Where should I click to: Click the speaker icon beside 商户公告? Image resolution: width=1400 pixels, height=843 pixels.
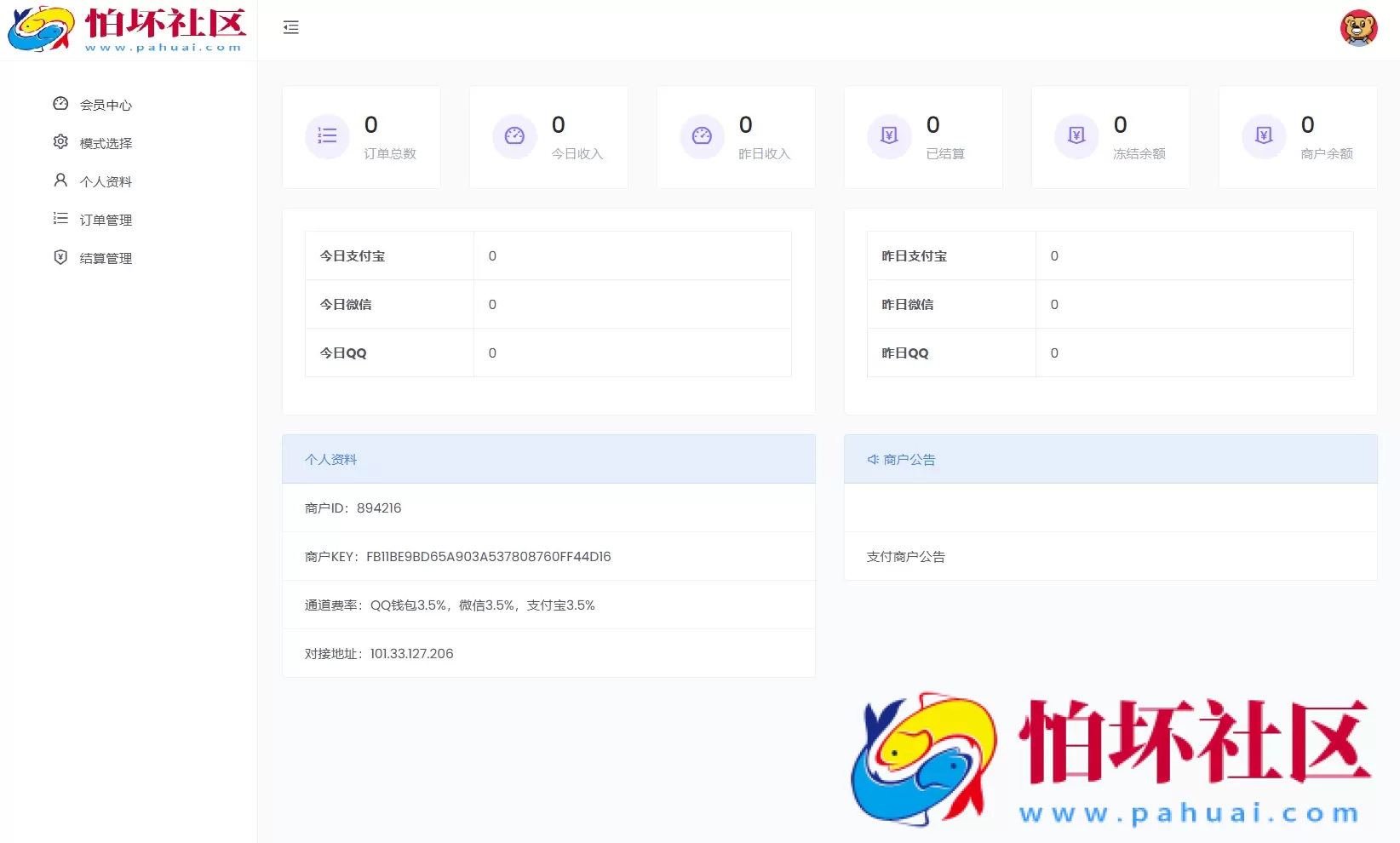872,459
